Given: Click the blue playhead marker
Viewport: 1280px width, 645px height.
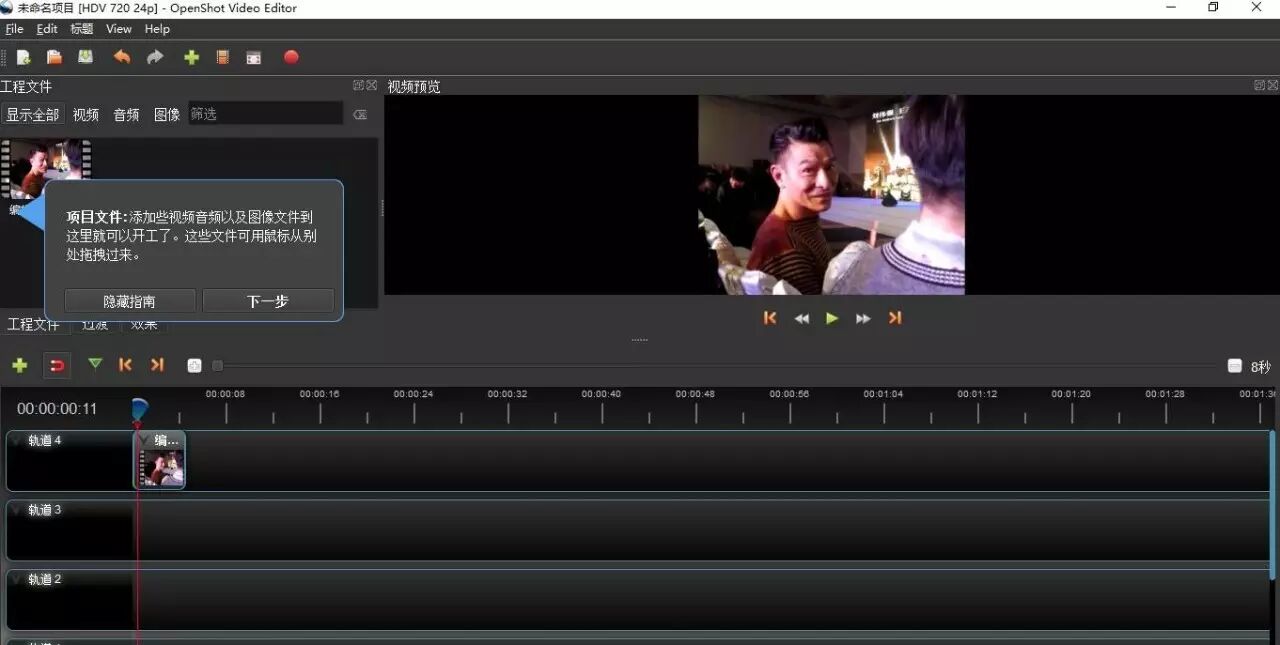Looking at the screenshot, I should 139,408.
